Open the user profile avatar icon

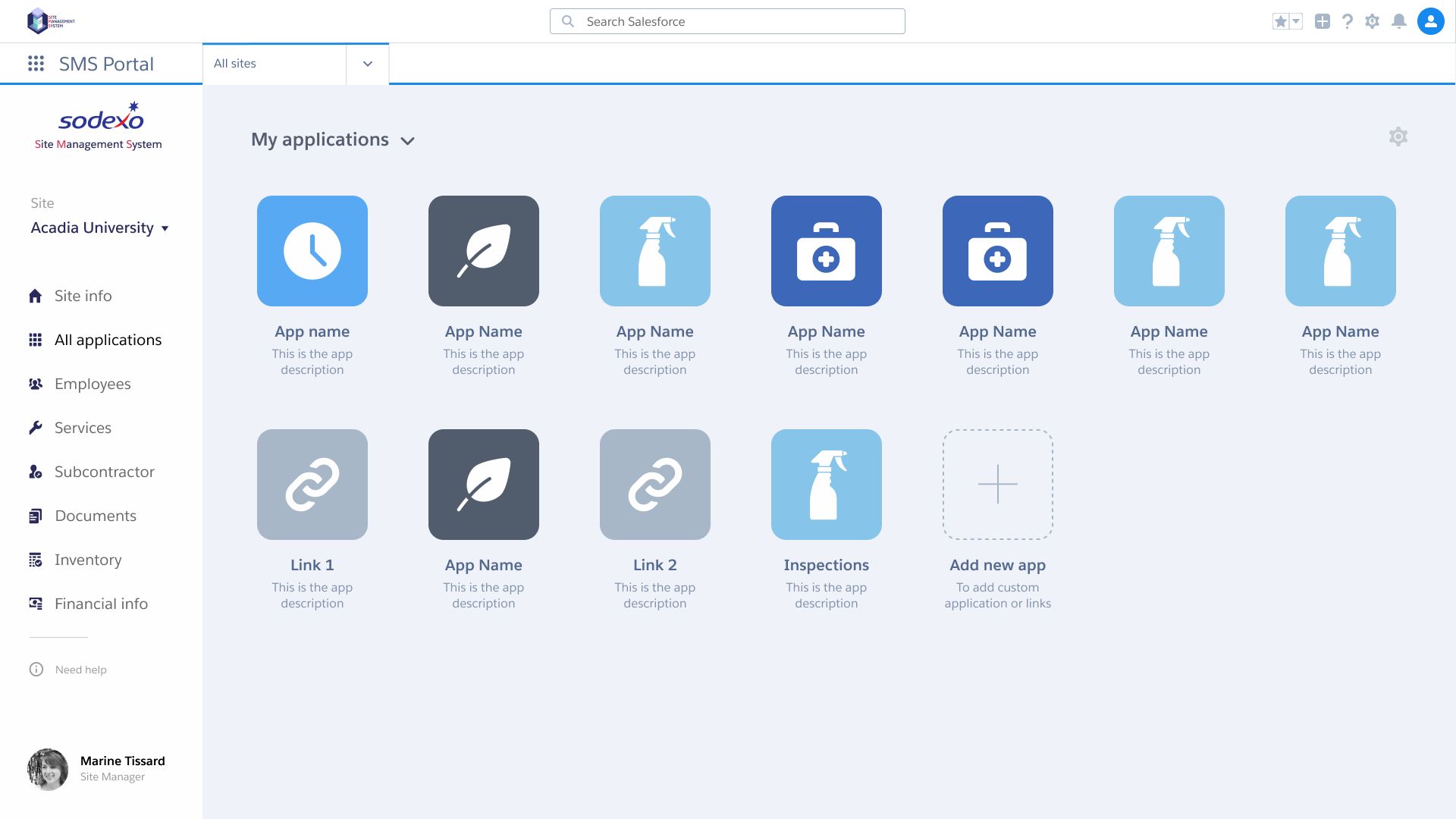[1430, 21]
